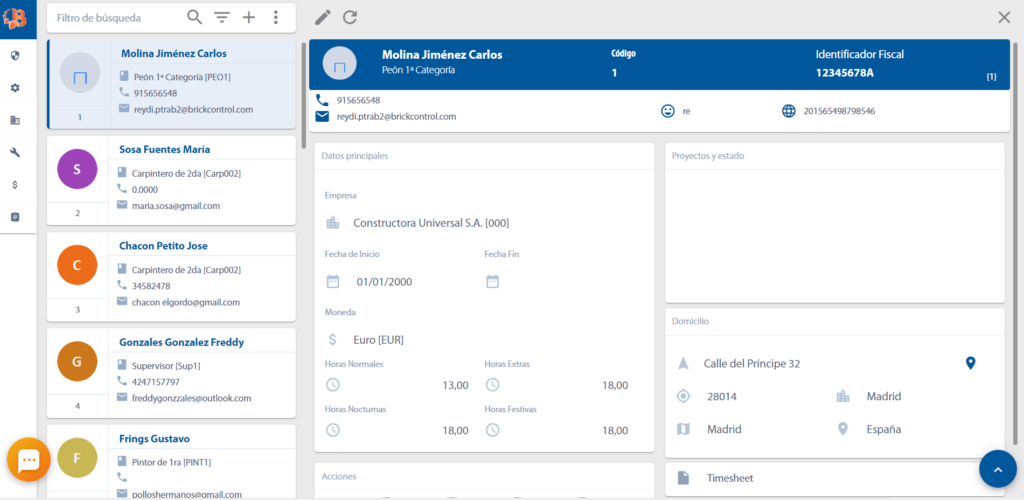1024x500 pixels.
Task: Click the pencil edit icon
Action: 322,17
